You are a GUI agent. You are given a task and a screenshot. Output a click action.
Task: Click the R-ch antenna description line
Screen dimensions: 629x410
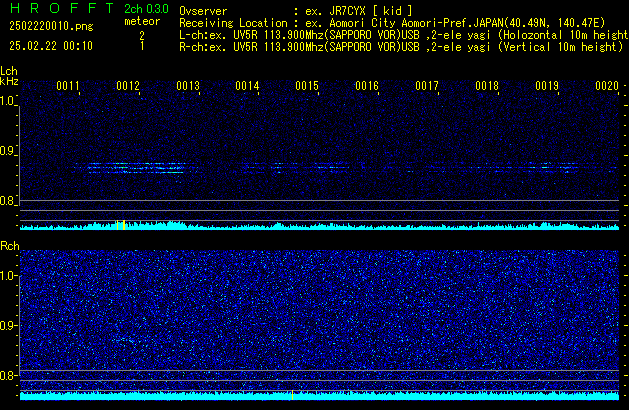click(x=401, y=47)
